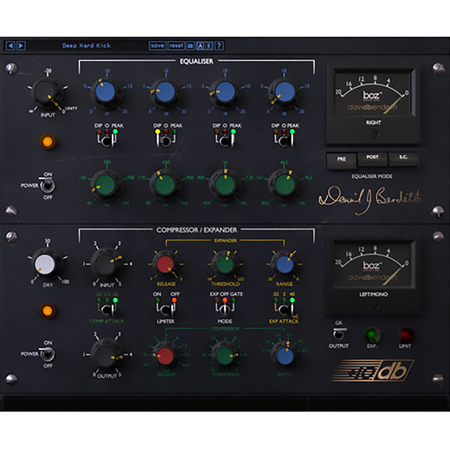Click the equaliser INPUT knob

tap(47, 93)
